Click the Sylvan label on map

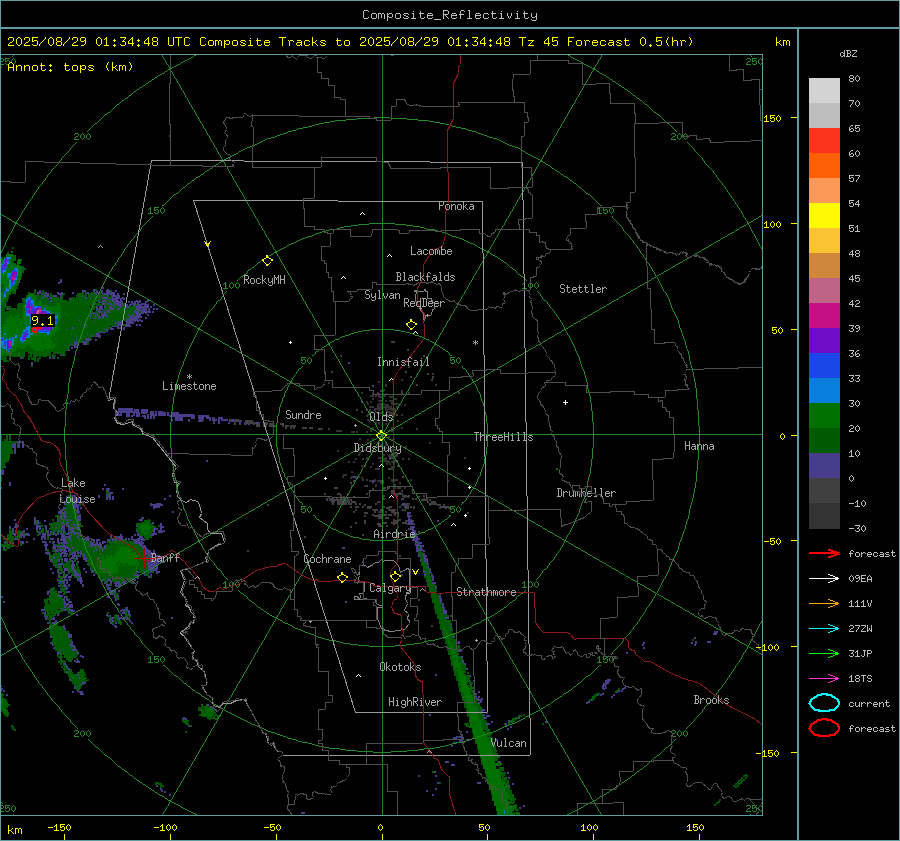pyautogui.click(x=382, y=295)
